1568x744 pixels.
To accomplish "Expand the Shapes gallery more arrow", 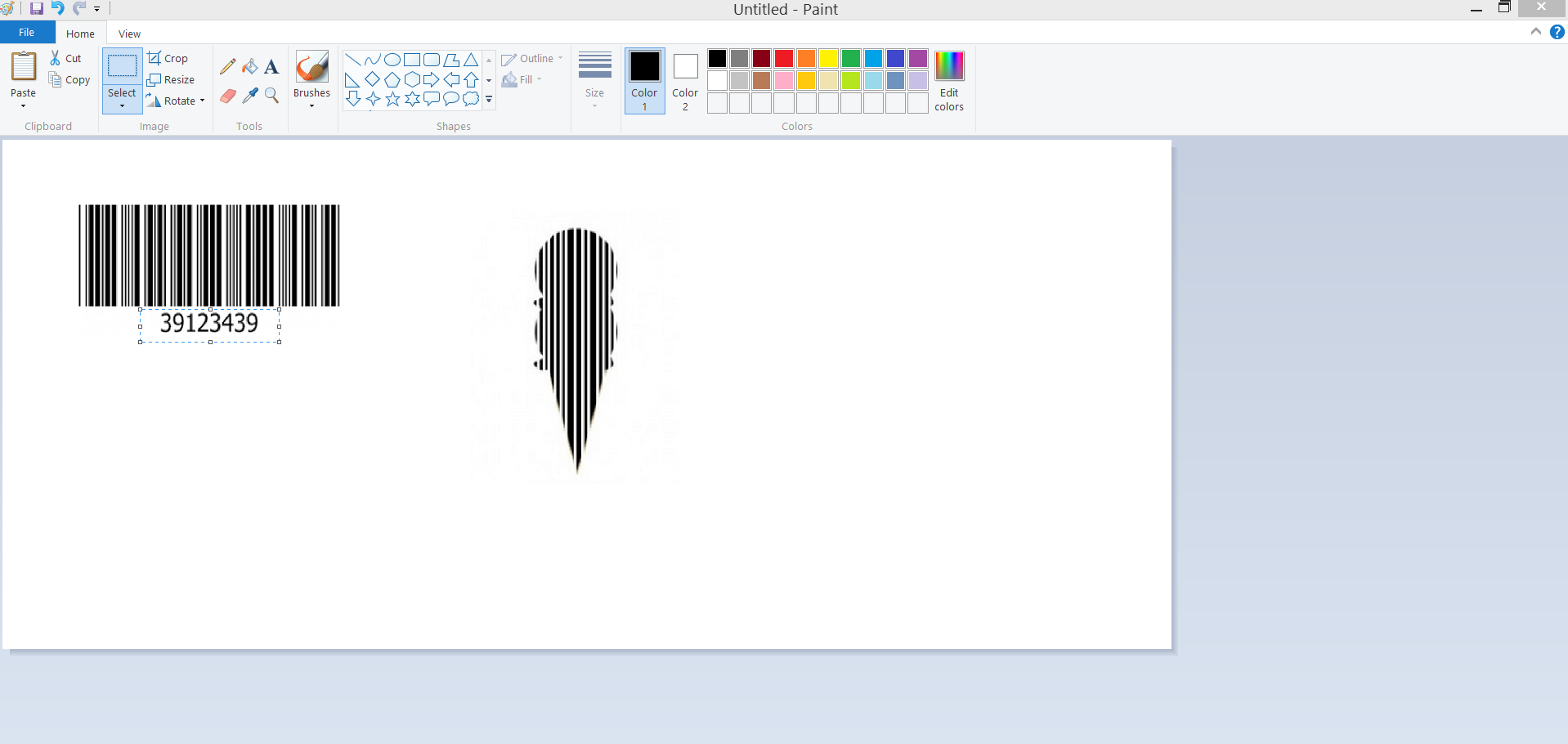I will click(489, 99).
